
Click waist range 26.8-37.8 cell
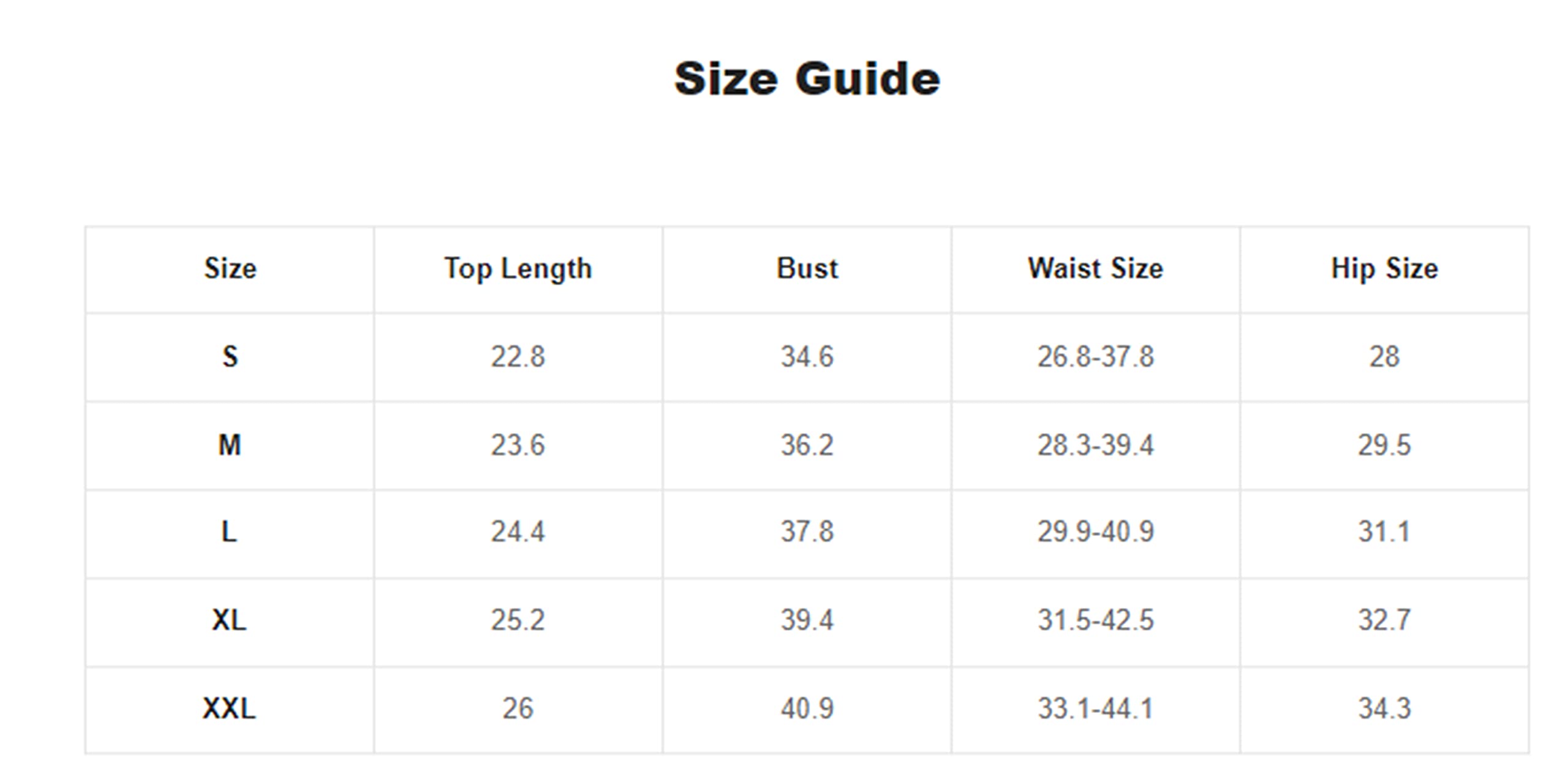1095,357
